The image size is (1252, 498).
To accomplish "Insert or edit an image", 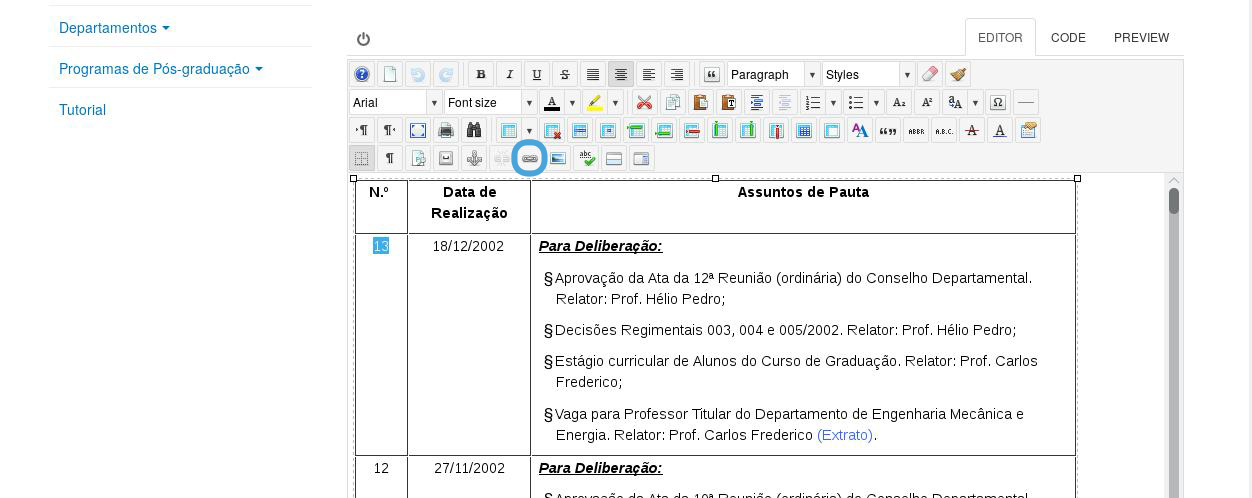I will coord(558,158).
